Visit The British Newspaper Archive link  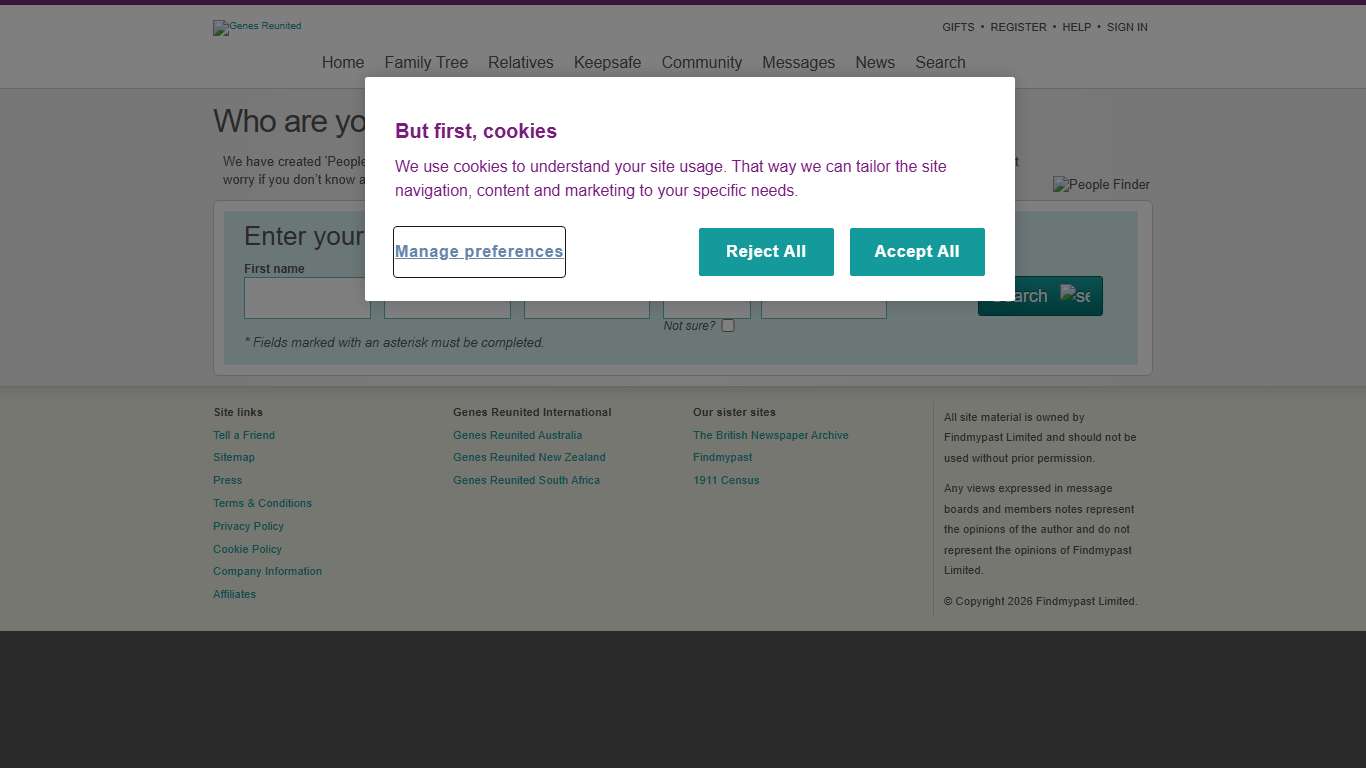[x=770, y=435]
